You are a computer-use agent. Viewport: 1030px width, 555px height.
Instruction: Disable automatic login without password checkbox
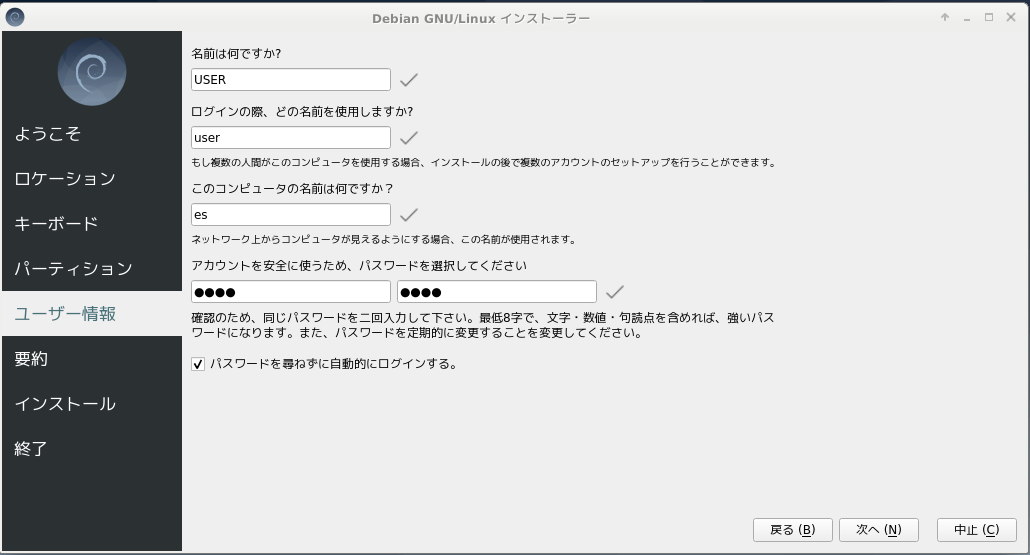198,364
